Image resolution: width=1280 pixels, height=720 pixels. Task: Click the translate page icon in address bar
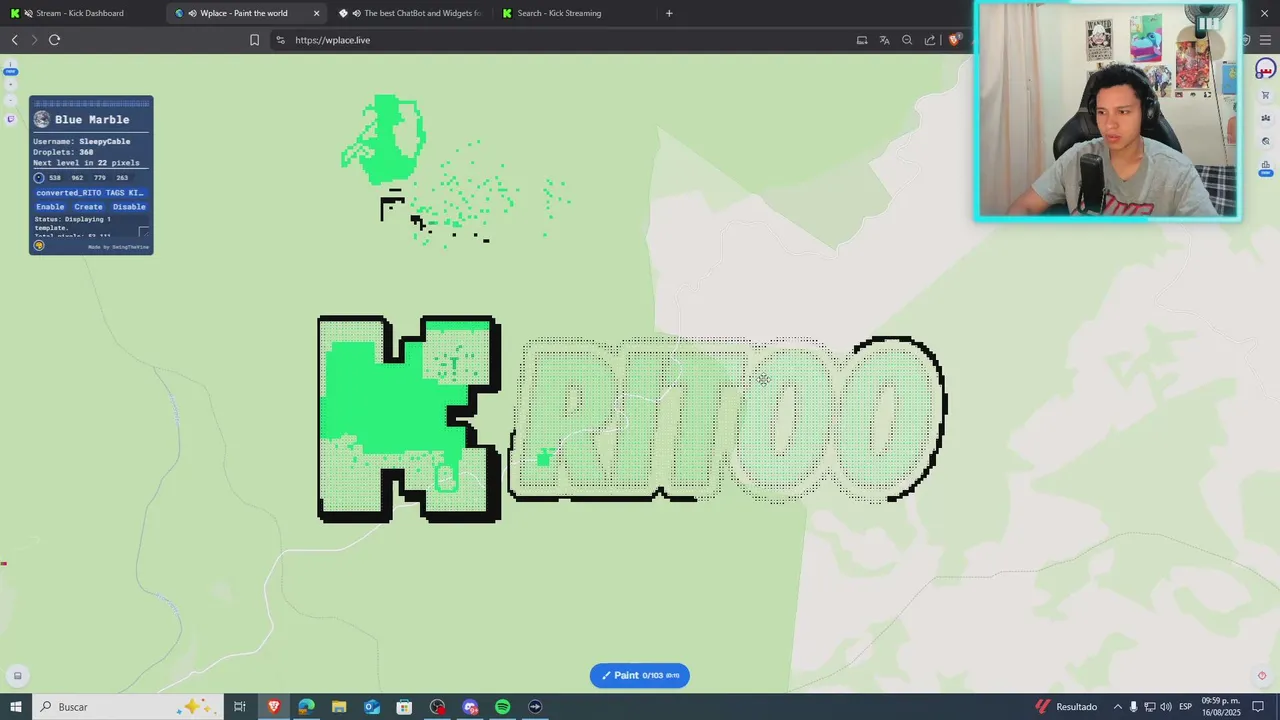pyautogui.click(x=884, y=40)
